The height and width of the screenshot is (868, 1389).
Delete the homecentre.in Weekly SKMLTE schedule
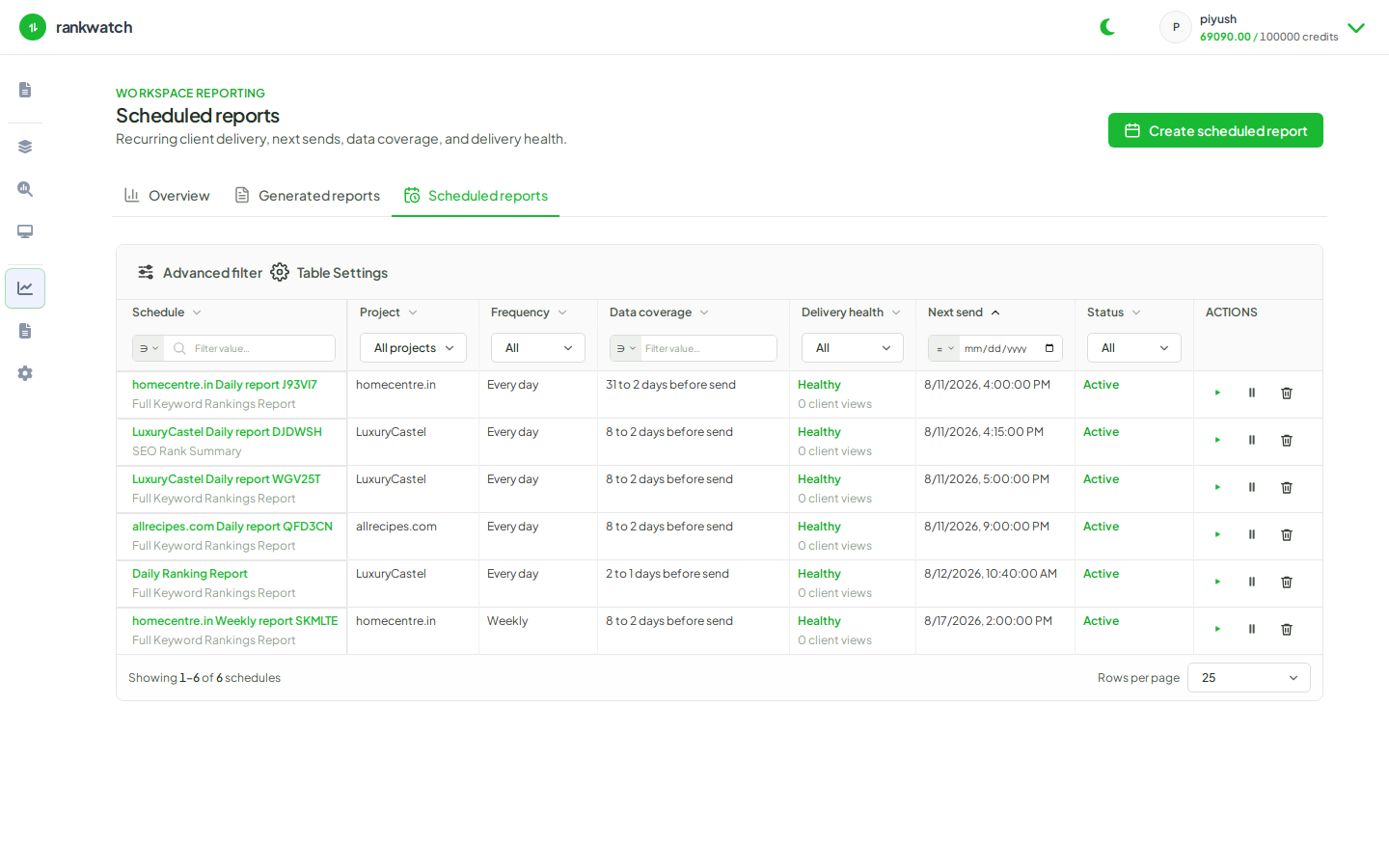click(1287, 630)
